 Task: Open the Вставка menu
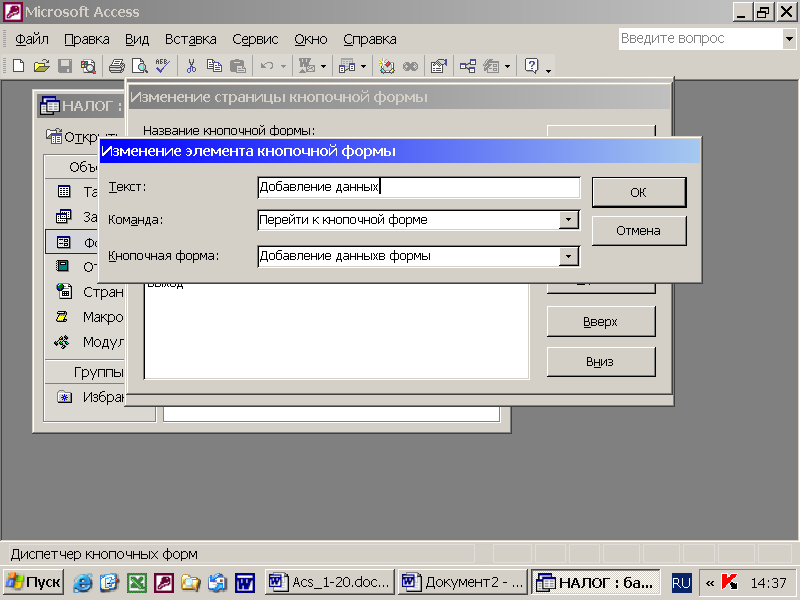(x=190, y=39)
